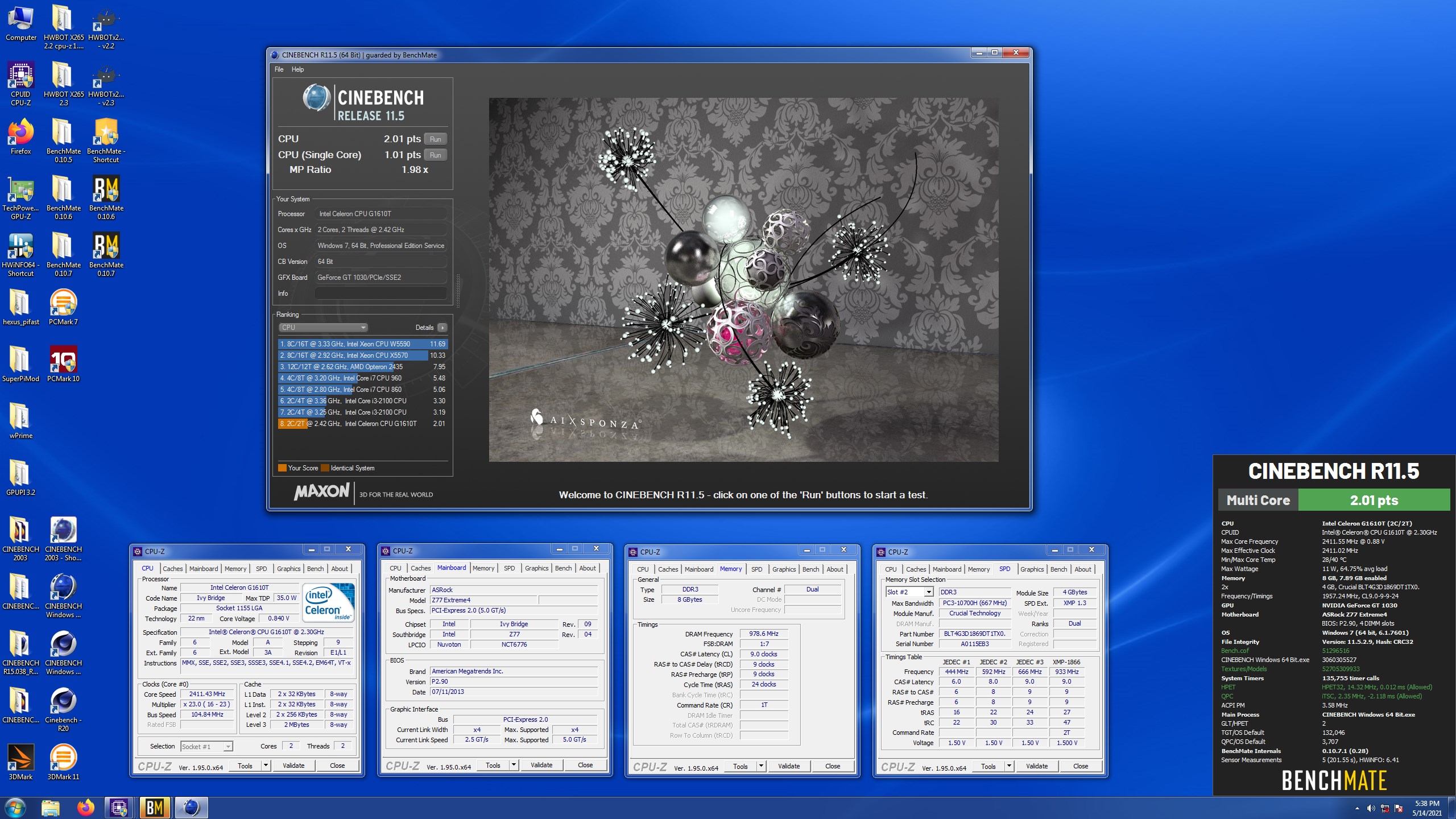1456x819 pixels.
Task: Expand Tools dropdown arrow in SPD CPU-Z window
Action: 1009,766
